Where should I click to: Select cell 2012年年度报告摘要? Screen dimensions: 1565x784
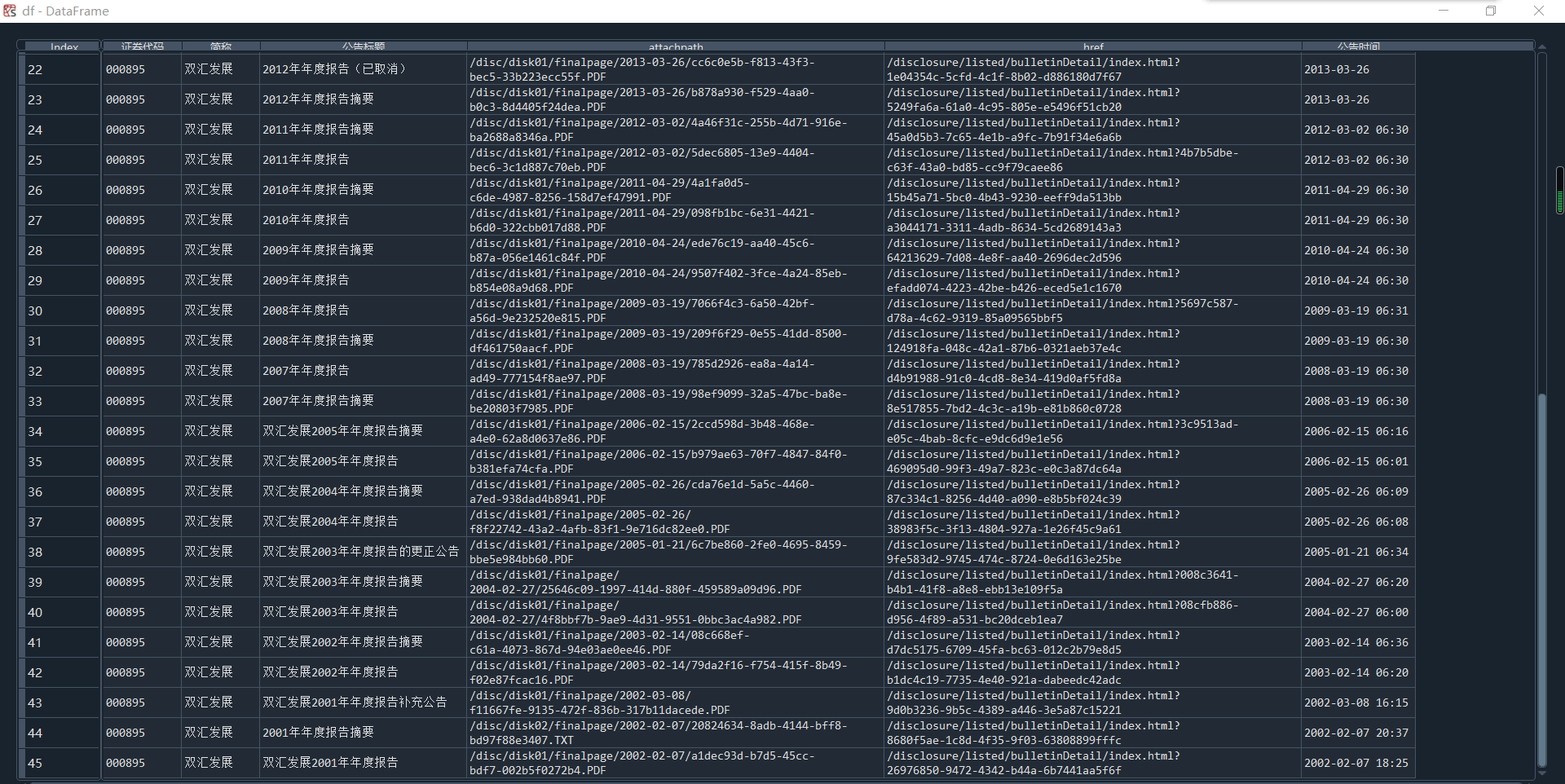(x=364, y=99)
